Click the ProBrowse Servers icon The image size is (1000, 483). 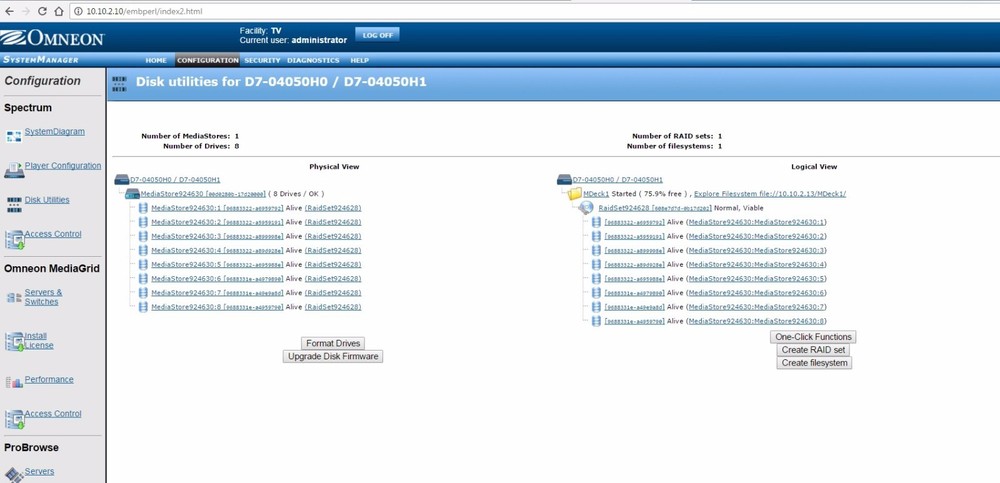(x=14, y=475)
